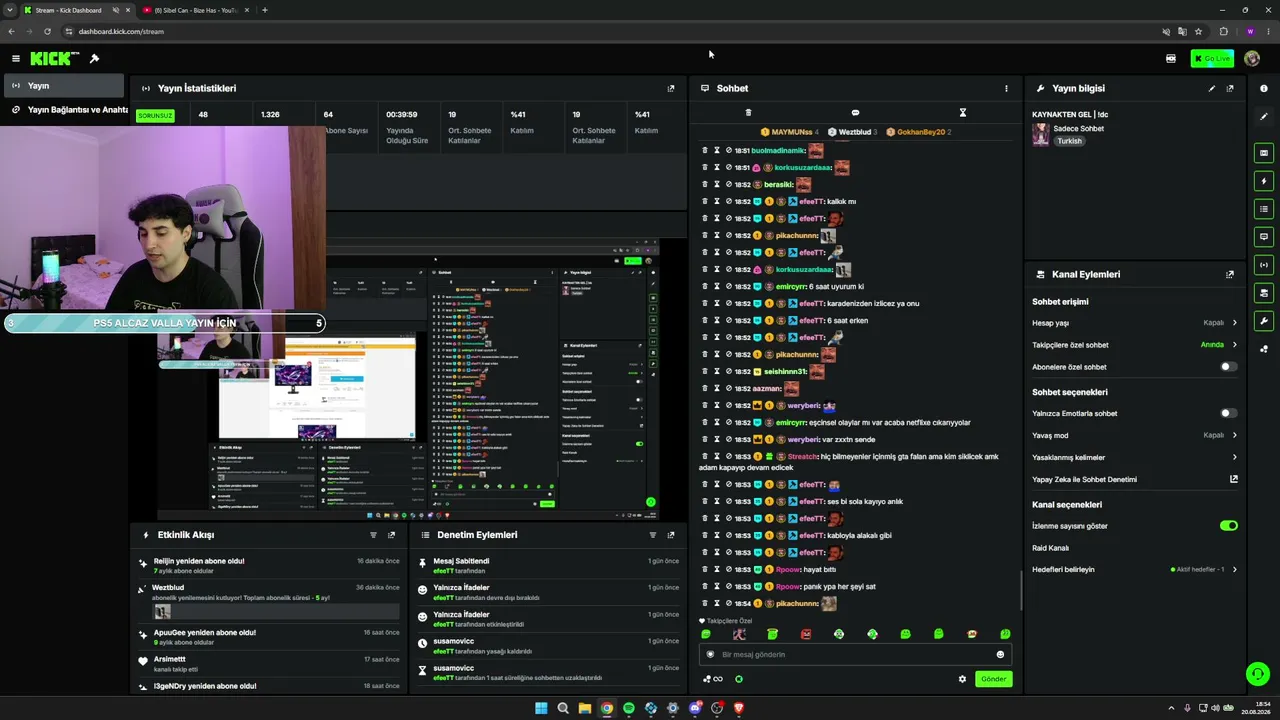
Task: Open chat settings gear next to Gönder
Action: 962,679
